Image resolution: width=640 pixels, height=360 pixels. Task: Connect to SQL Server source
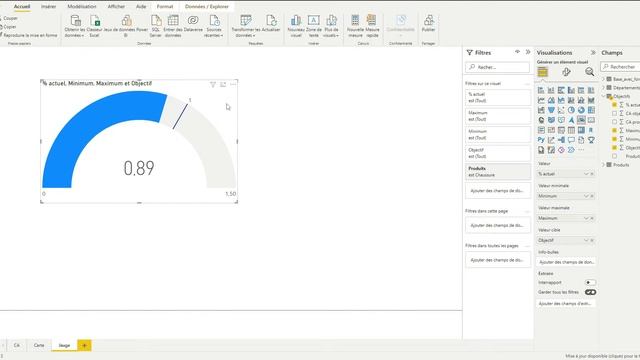[x=156, y=26]
